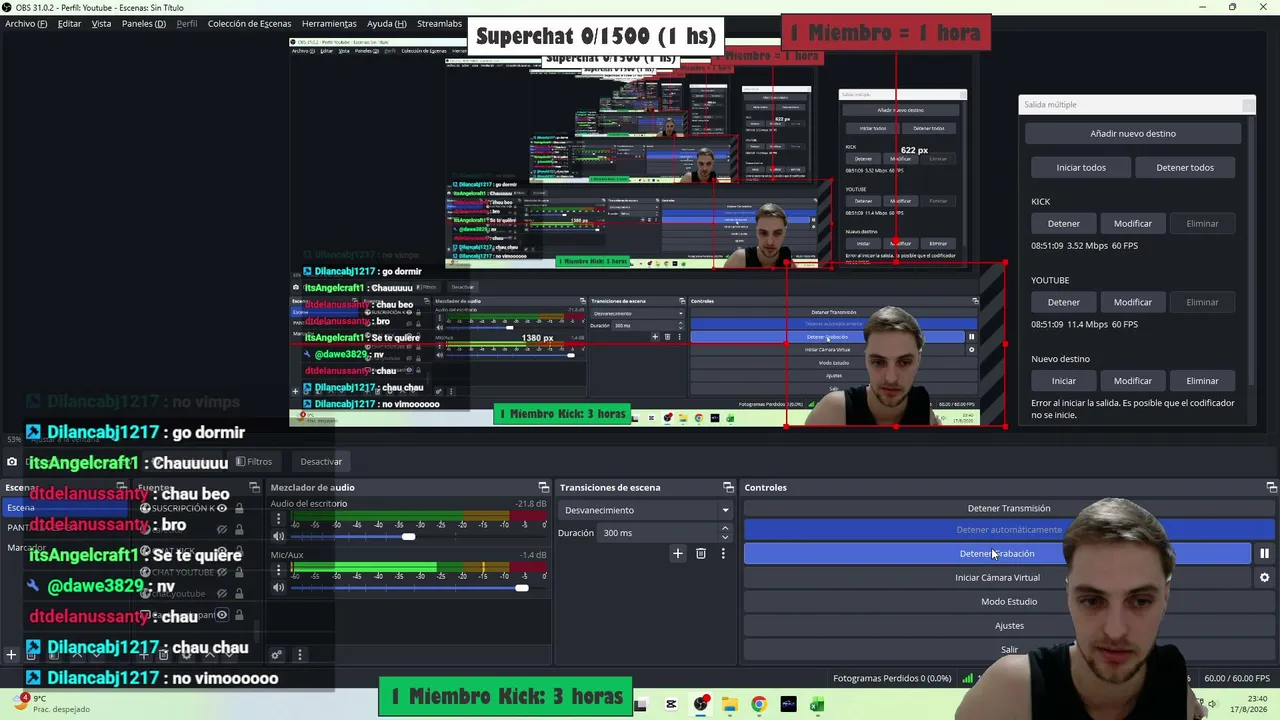Click Añadir nuevo destino button
Screen dimensions: 1280x720
(1133, 133)
